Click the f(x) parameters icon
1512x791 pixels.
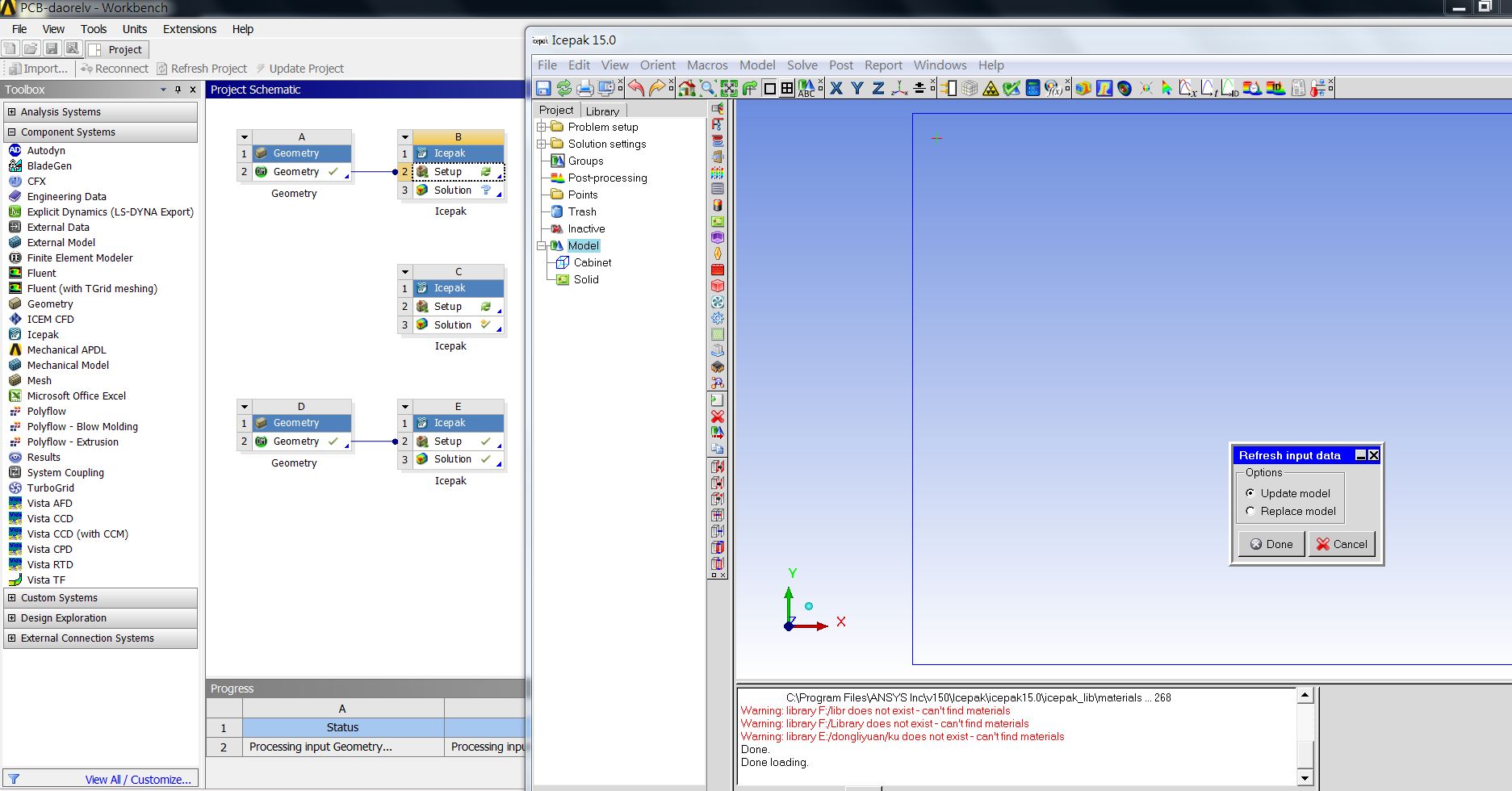click(1053, 88)
